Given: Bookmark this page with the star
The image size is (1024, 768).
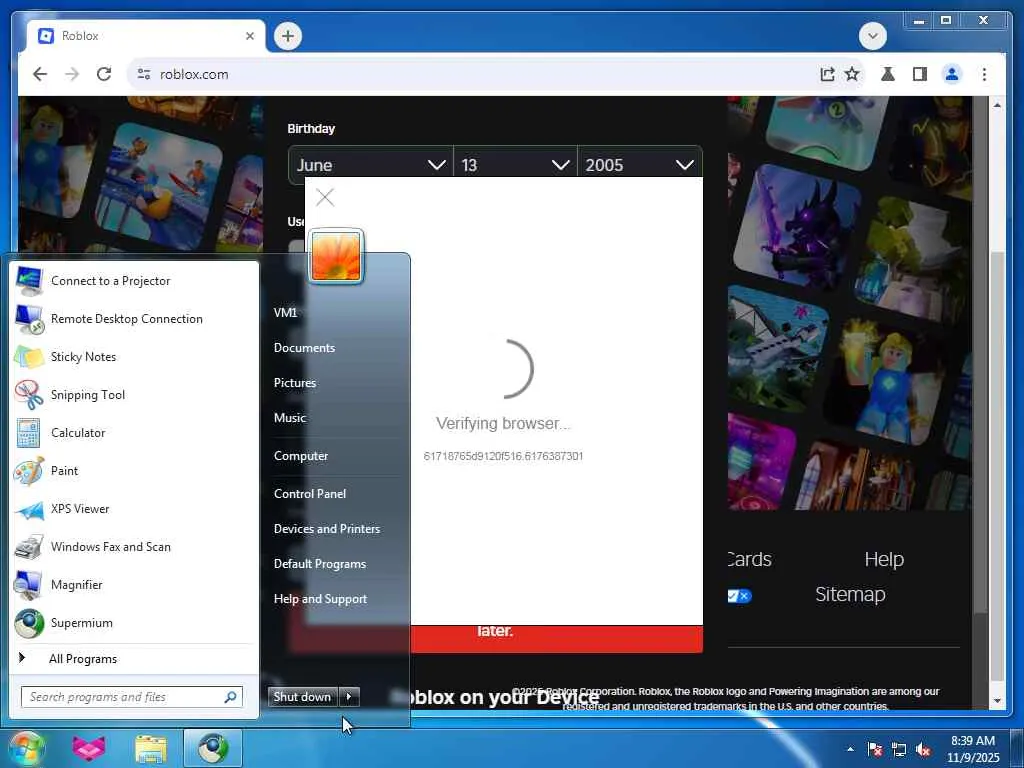Looking at the screenshot, I should pyautogui.click(x=852, y=74).
